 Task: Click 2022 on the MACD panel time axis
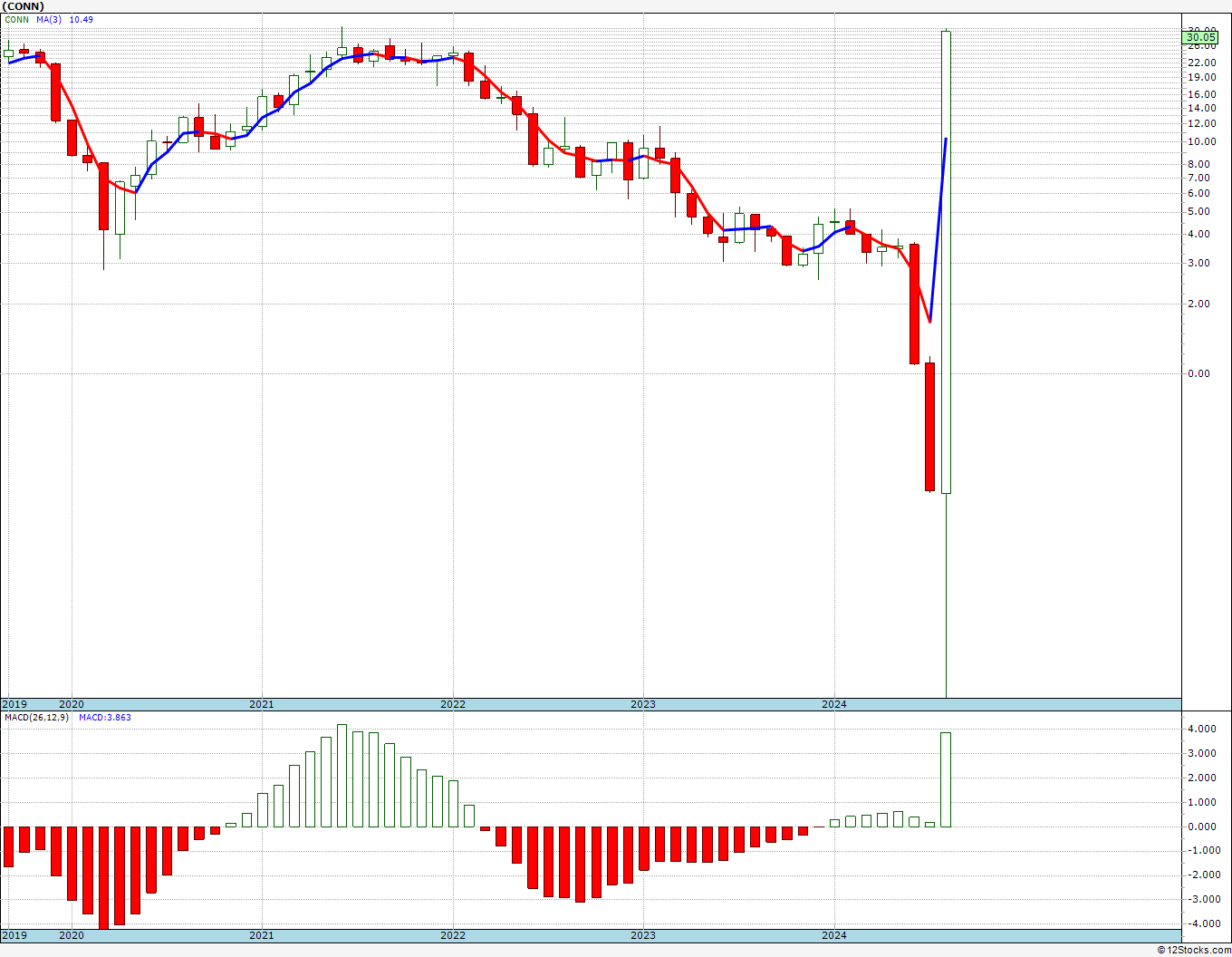click(x=453, y=934)
